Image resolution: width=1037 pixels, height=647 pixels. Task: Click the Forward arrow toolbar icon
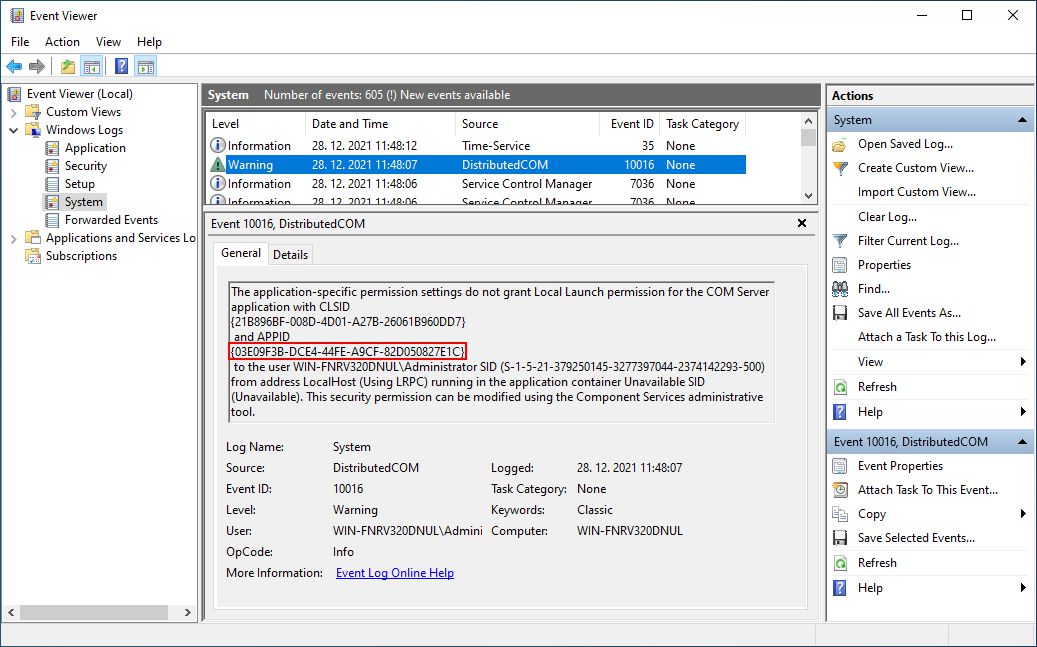coord(37,66)
